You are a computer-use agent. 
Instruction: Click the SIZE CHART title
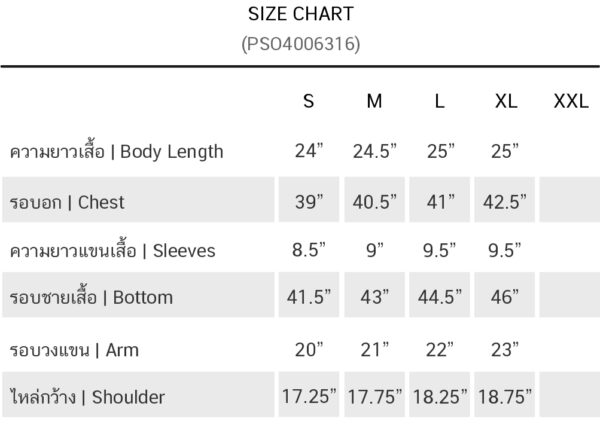pyautogui.click(x=300, y=15)
